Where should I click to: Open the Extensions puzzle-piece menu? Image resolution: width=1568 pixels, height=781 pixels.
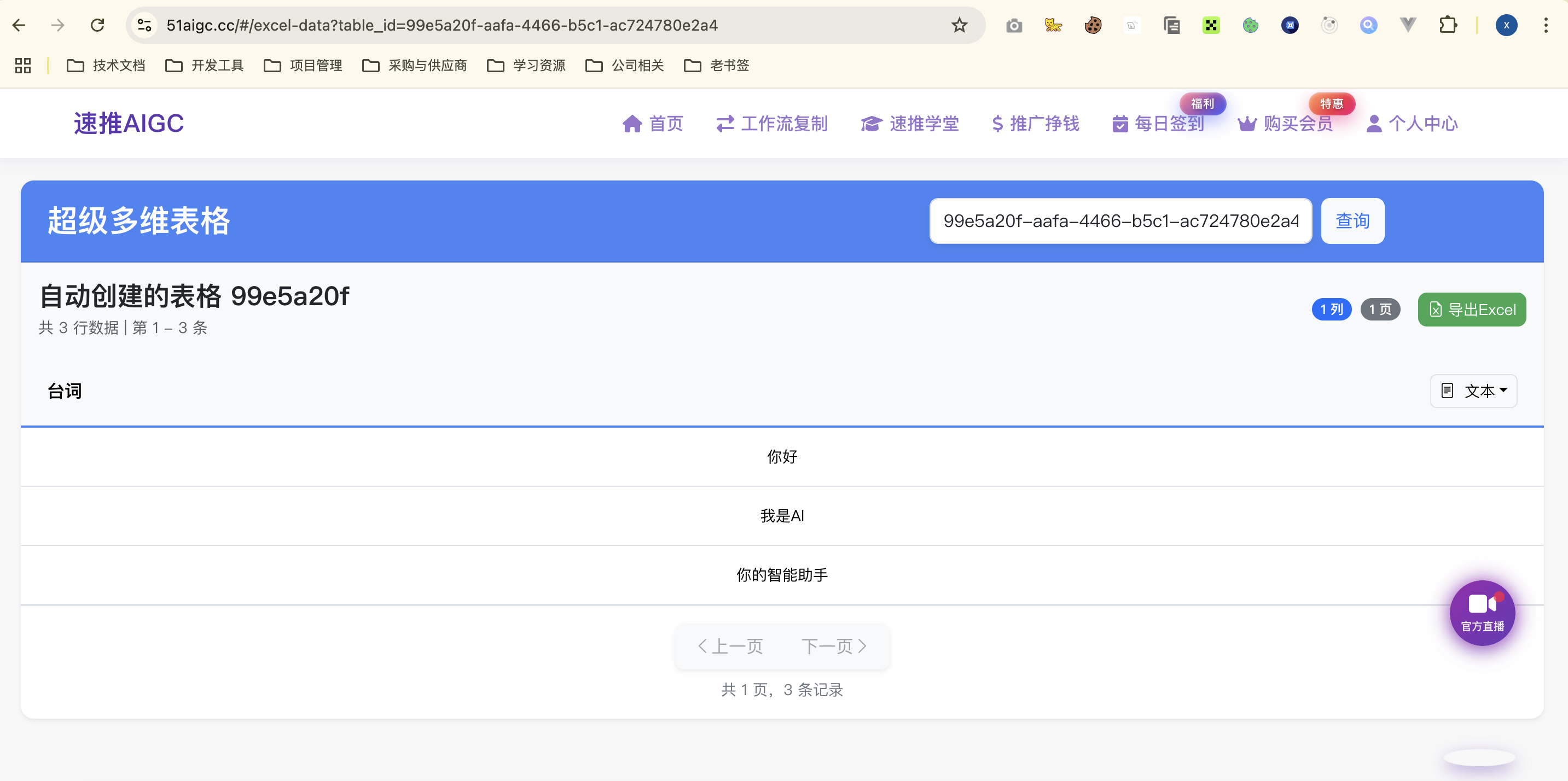pos(1448,25)
